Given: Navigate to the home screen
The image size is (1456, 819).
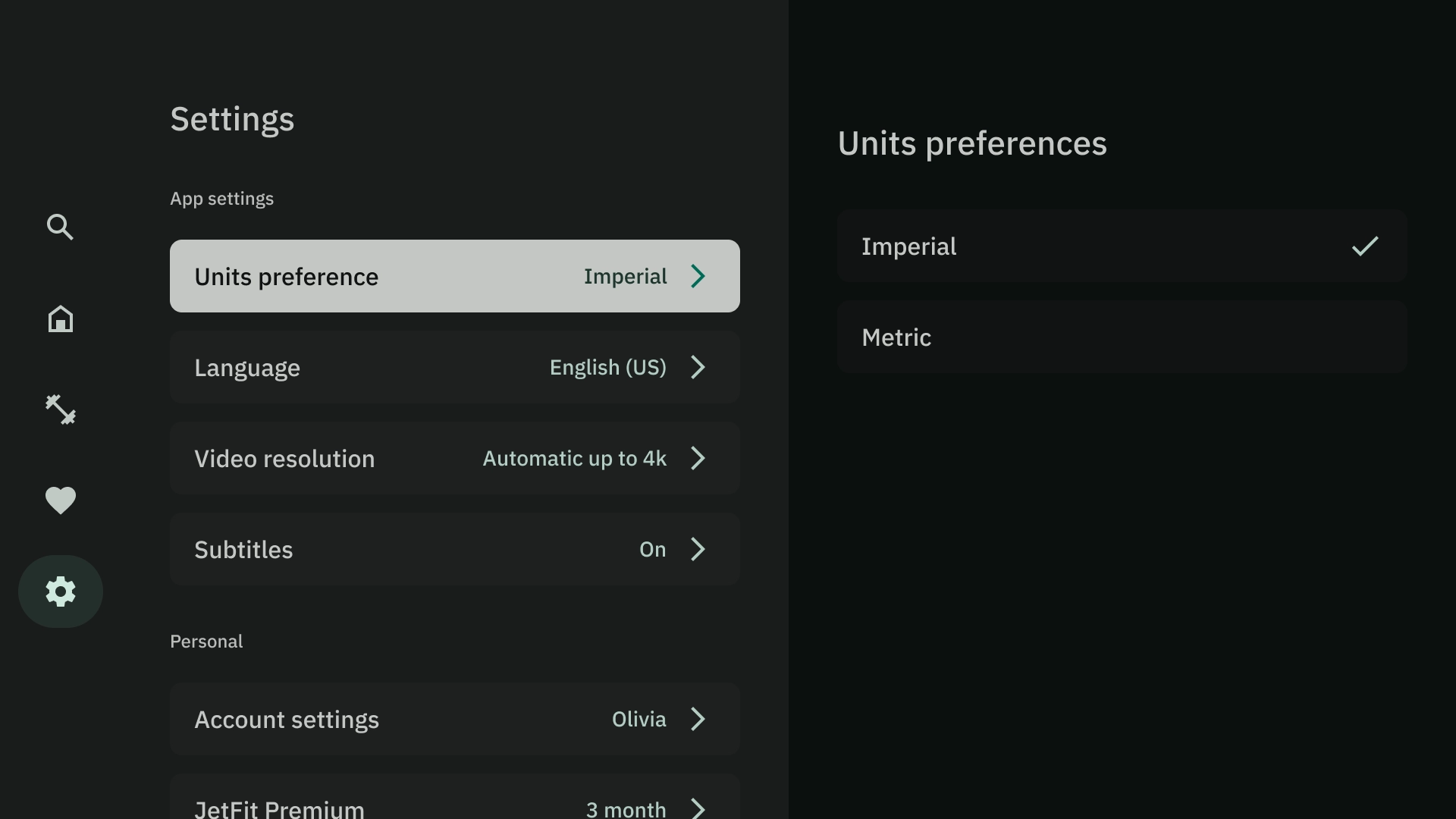Looking at the screenshot, I should [x=60, y=318].
